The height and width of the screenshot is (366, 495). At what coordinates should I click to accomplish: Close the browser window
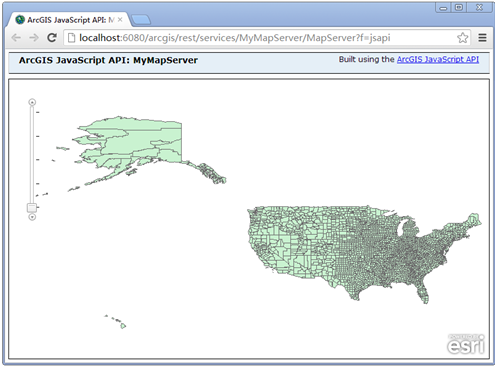click(479, 8)
